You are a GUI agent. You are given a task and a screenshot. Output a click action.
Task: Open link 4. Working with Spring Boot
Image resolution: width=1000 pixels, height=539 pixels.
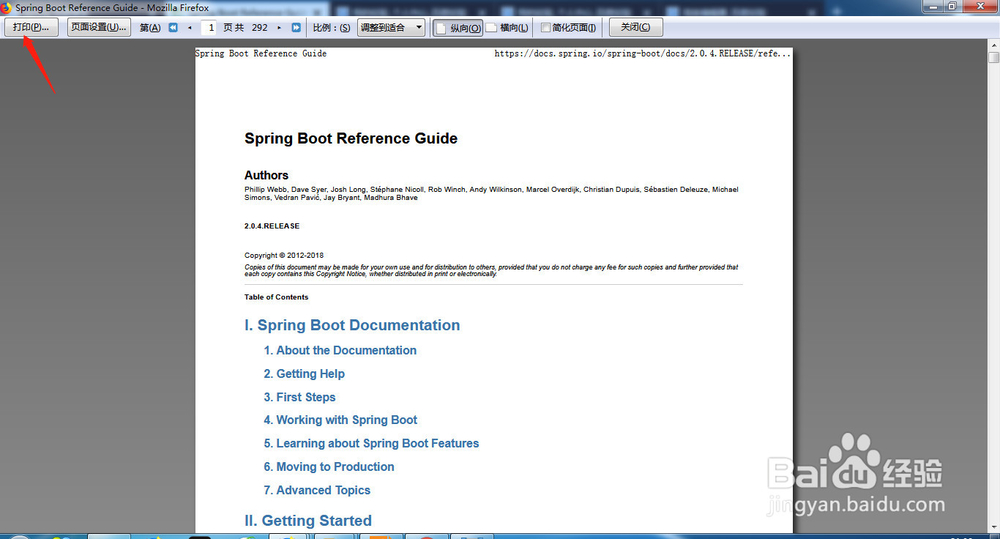[341, 420]
